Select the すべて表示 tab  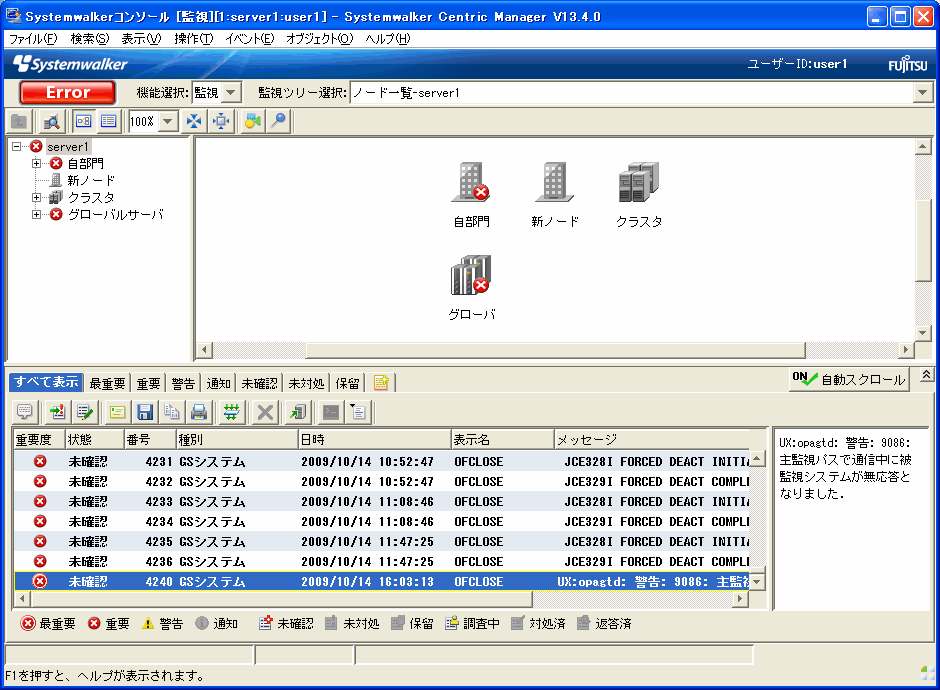pos(46,382)
